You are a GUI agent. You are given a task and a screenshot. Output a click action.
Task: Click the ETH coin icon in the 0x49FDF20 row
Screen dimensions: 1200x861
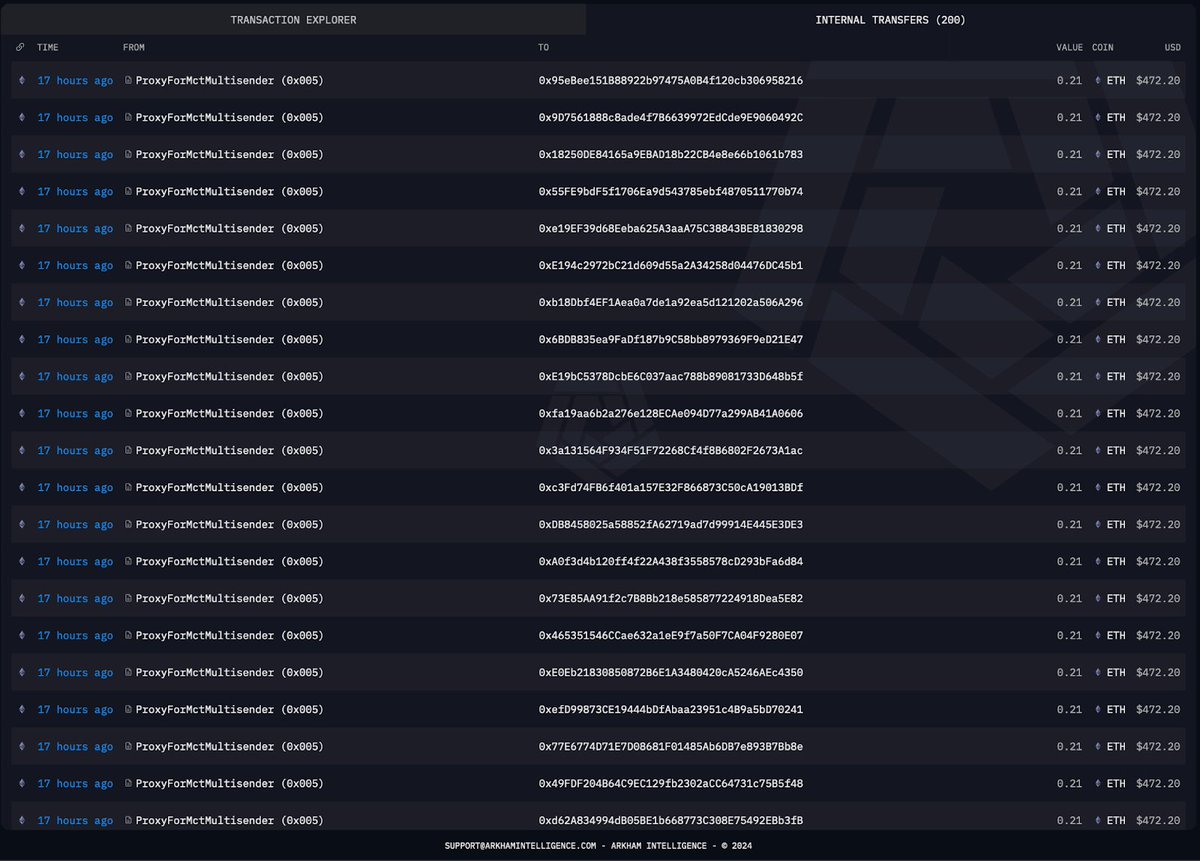click(x=1098, y=784)
